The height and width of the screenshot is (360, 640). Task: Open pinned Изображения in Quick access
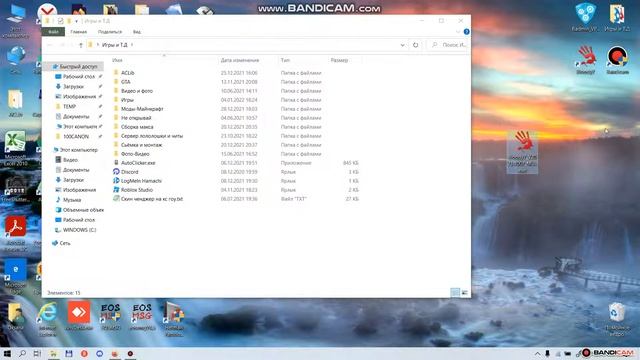(79, 96)
